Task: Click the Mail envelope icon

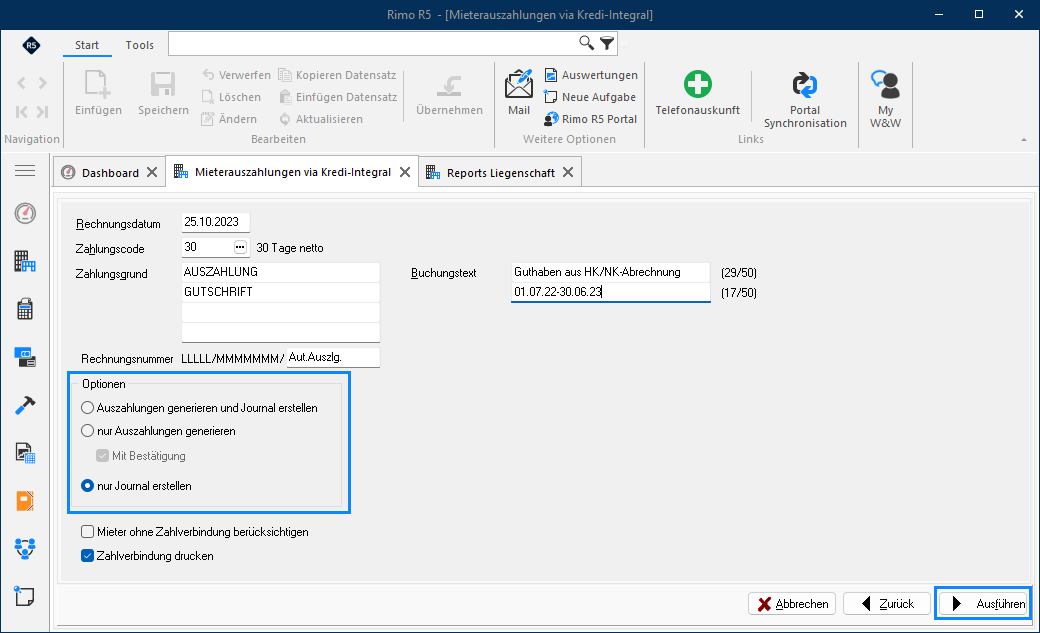Action: click(519, 85)
